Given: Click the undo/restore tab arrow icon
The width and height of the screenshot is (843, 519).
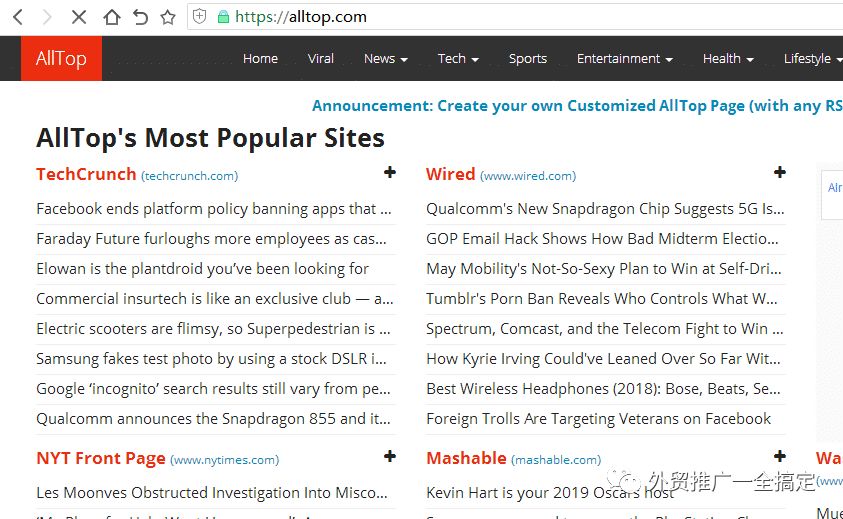Looking at the screenshot, I should (x=140, y=17).
